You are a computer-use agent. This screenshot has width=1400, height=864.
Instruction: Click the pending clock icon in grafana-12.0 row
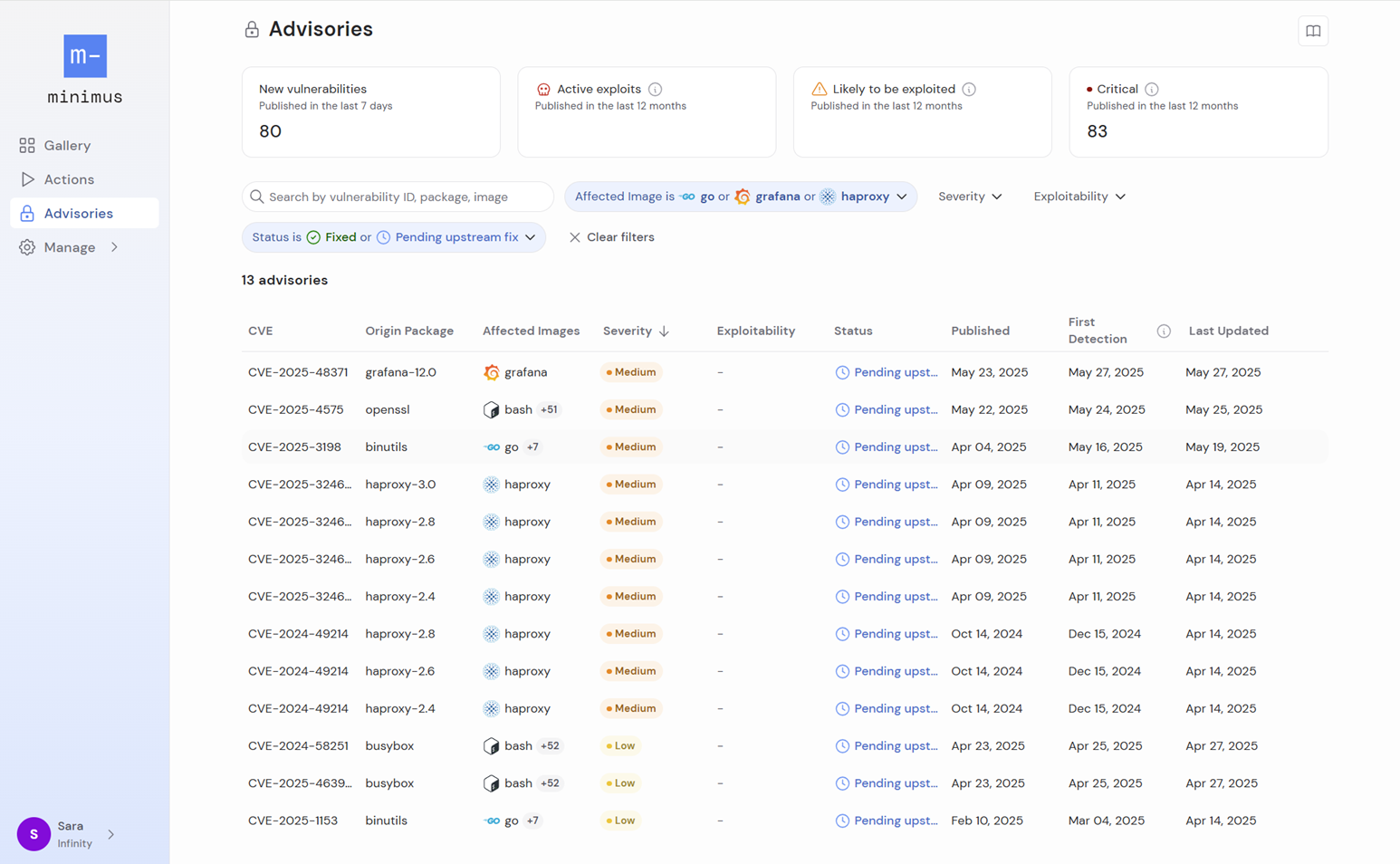coord(842,372)
